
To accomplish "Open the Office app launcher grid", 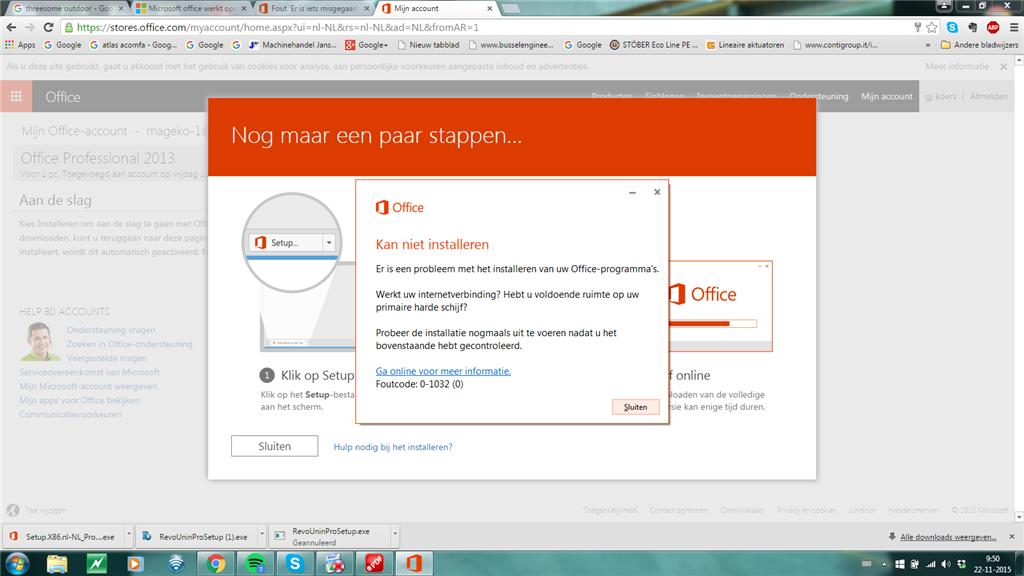I will point(16,97).
